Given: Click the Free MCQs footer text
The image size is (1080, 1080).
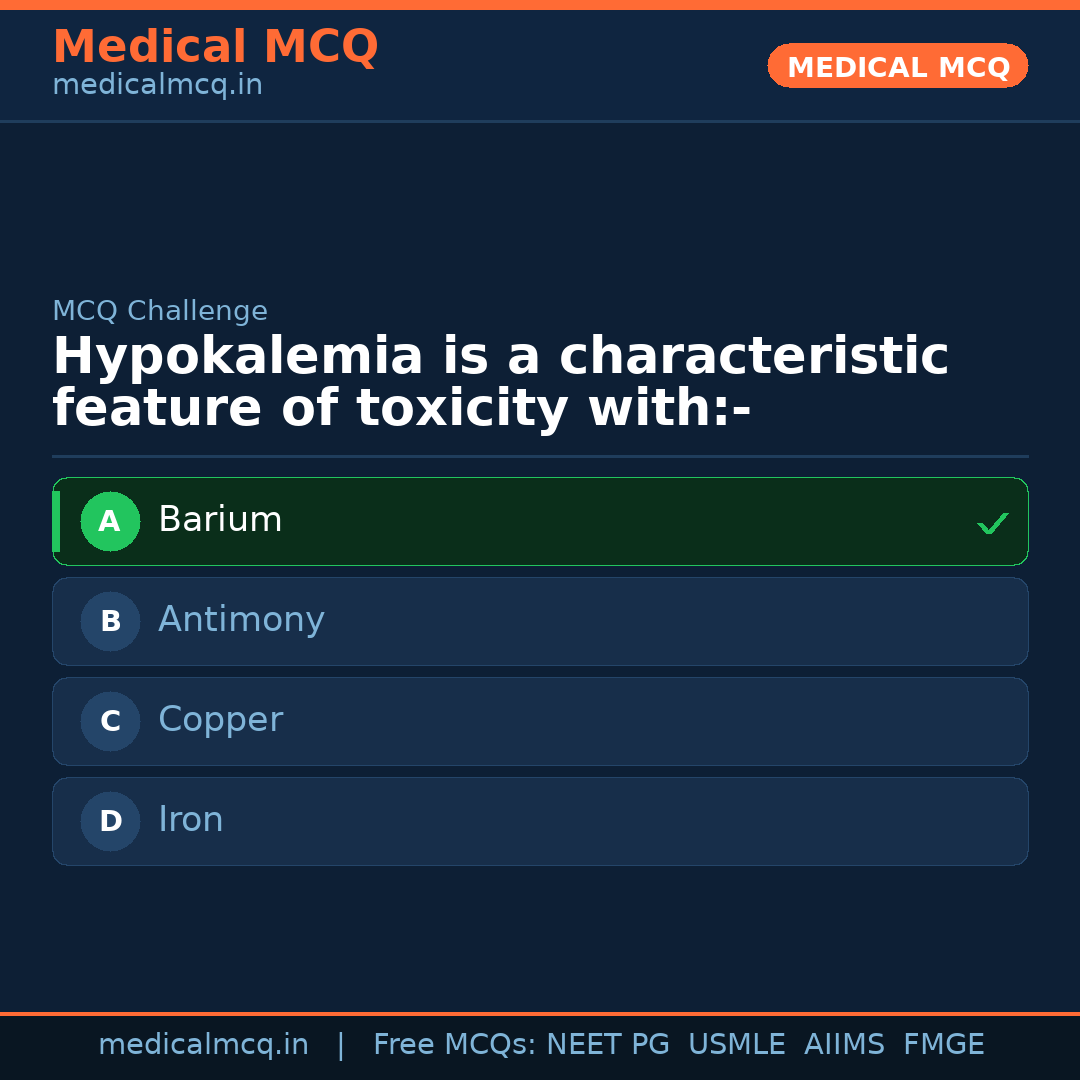Looking at the screenshot, I should pyautogui.click(x=454, y=1045).
